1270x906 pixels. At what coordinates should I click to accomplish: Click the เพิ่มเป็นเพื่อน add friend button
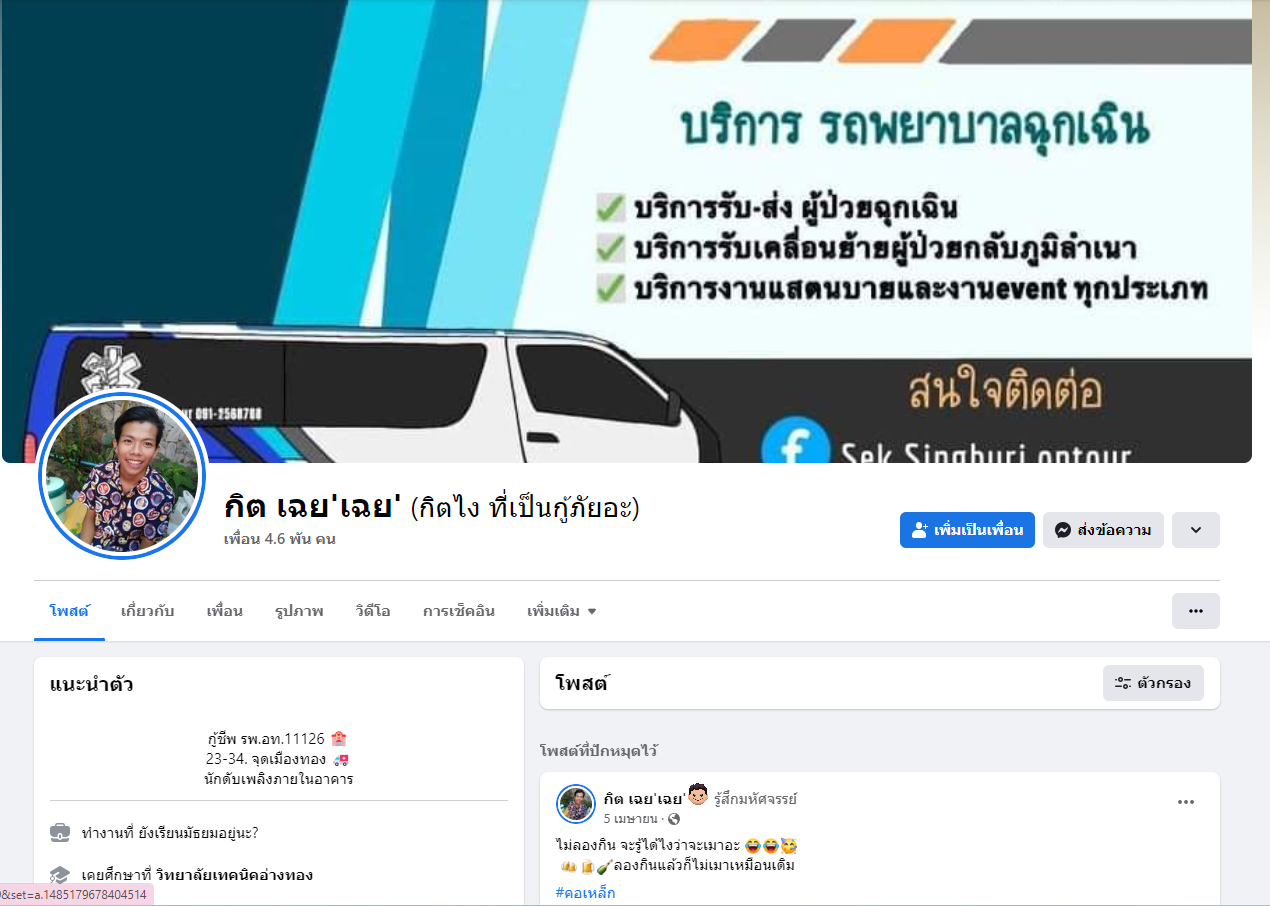[x=967, y=530]
